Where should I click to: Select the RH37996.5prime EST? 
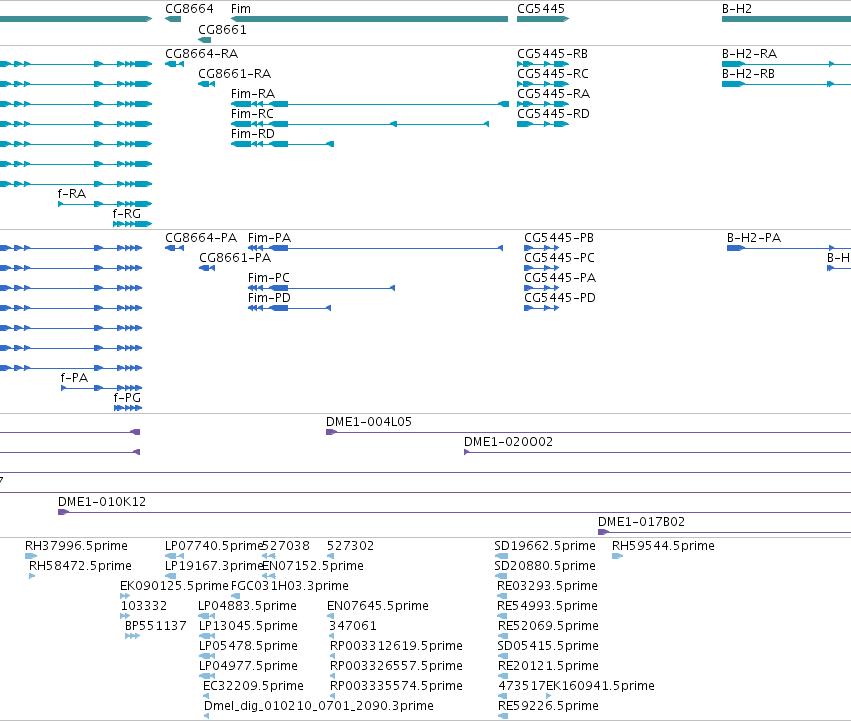(31, 556)
